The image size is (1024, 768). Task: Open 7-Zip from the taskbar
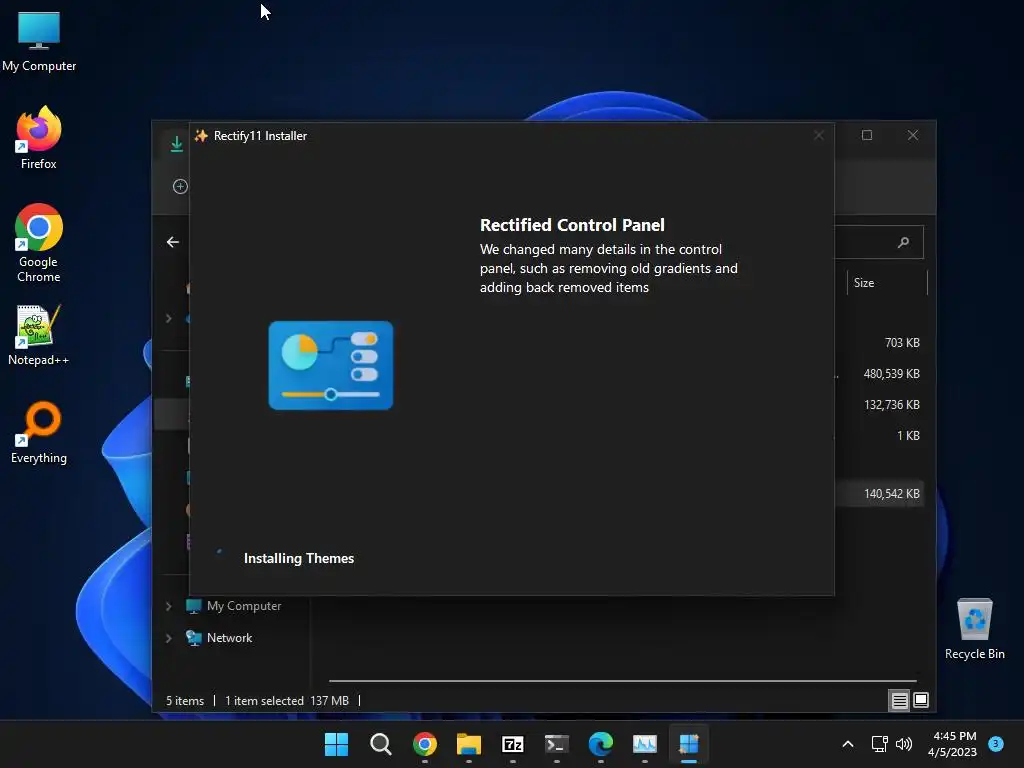pos(513,744)
